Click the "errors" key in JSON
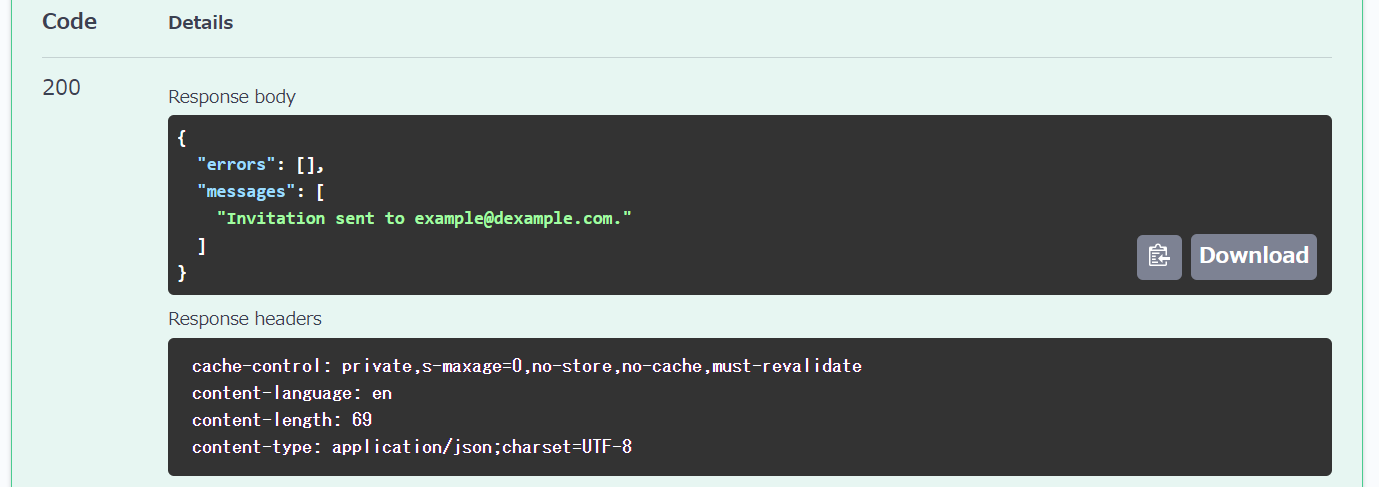1379x487 pixels. pos(237,164)
